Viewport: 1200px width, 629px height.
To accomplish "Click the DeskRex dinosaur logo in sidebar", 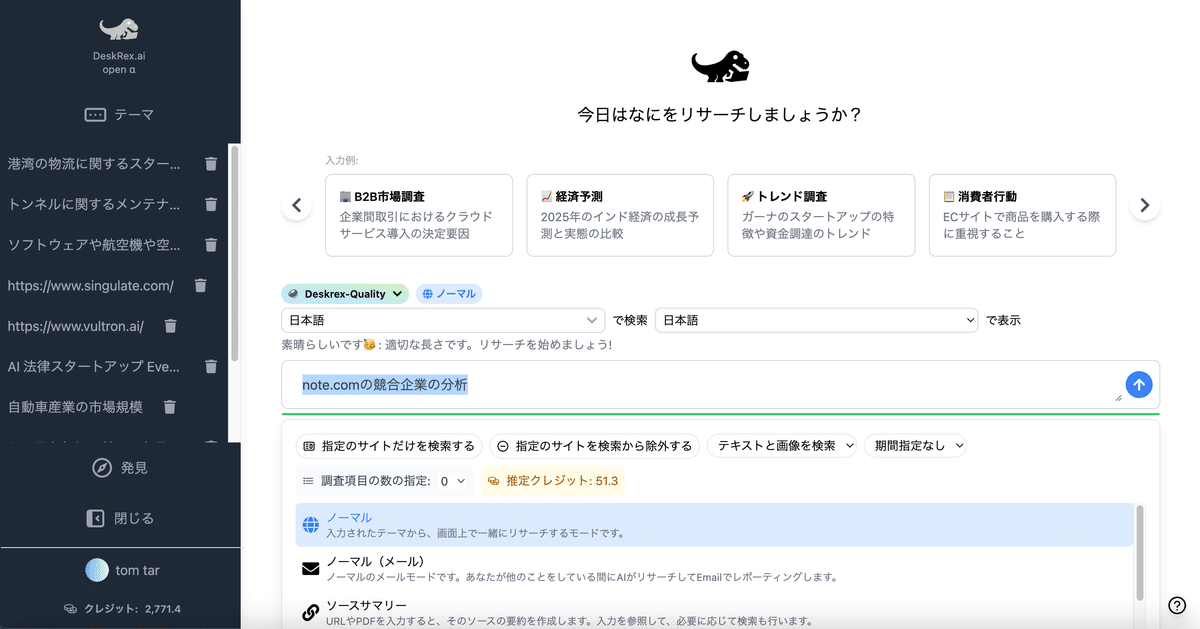I will [x=119, y=30].
